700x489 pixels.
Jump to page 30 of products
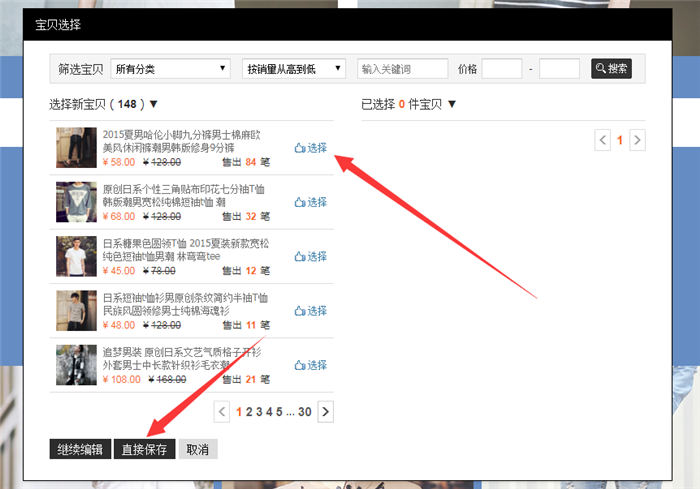[x=305, y=411]
